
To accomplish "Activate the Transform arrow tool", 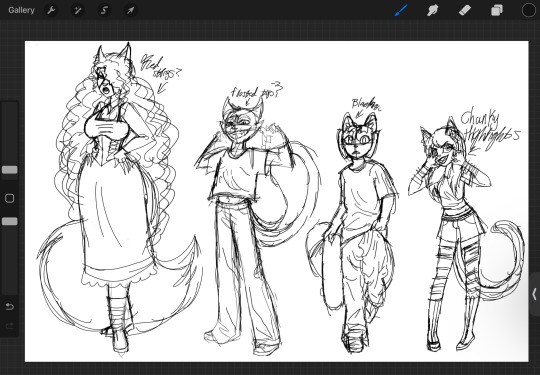I will point(131,10).
